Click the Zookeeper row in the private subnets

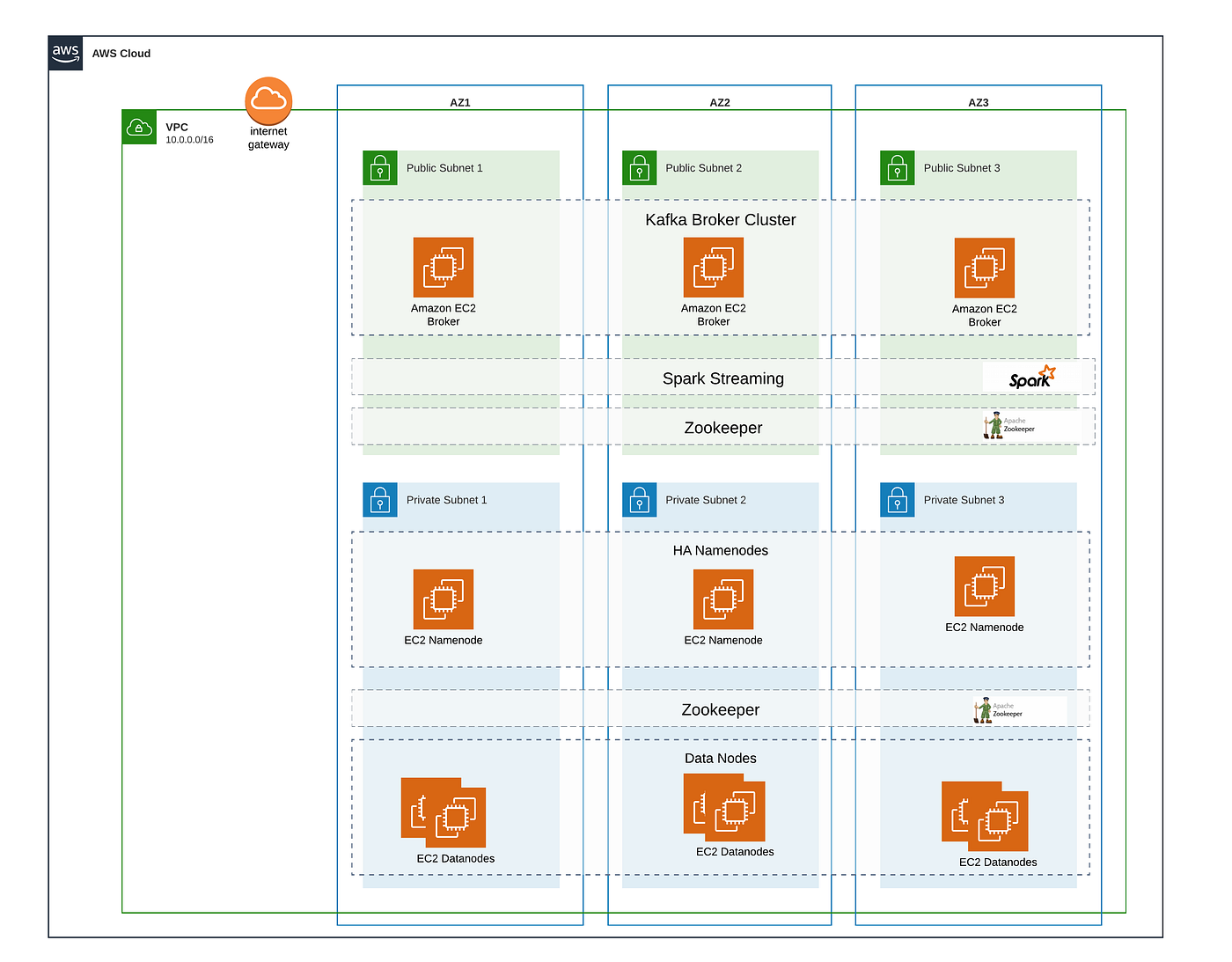(720, 709)
